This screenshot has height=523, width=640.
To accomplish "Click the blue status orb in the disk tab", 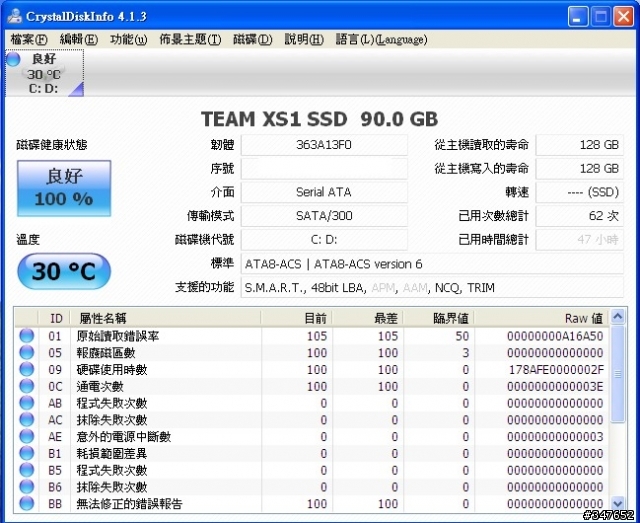I will [x=13, y=59].
